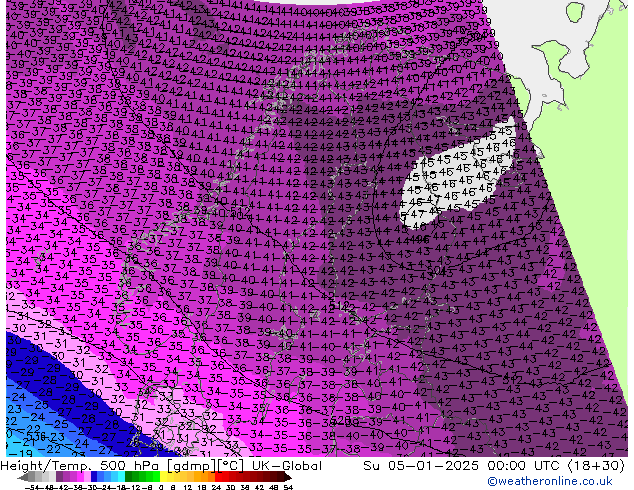The height and width of the screenshot is (490, 634).
Task: Click the 'UK-Global' model name label
Action: point(287,466)
